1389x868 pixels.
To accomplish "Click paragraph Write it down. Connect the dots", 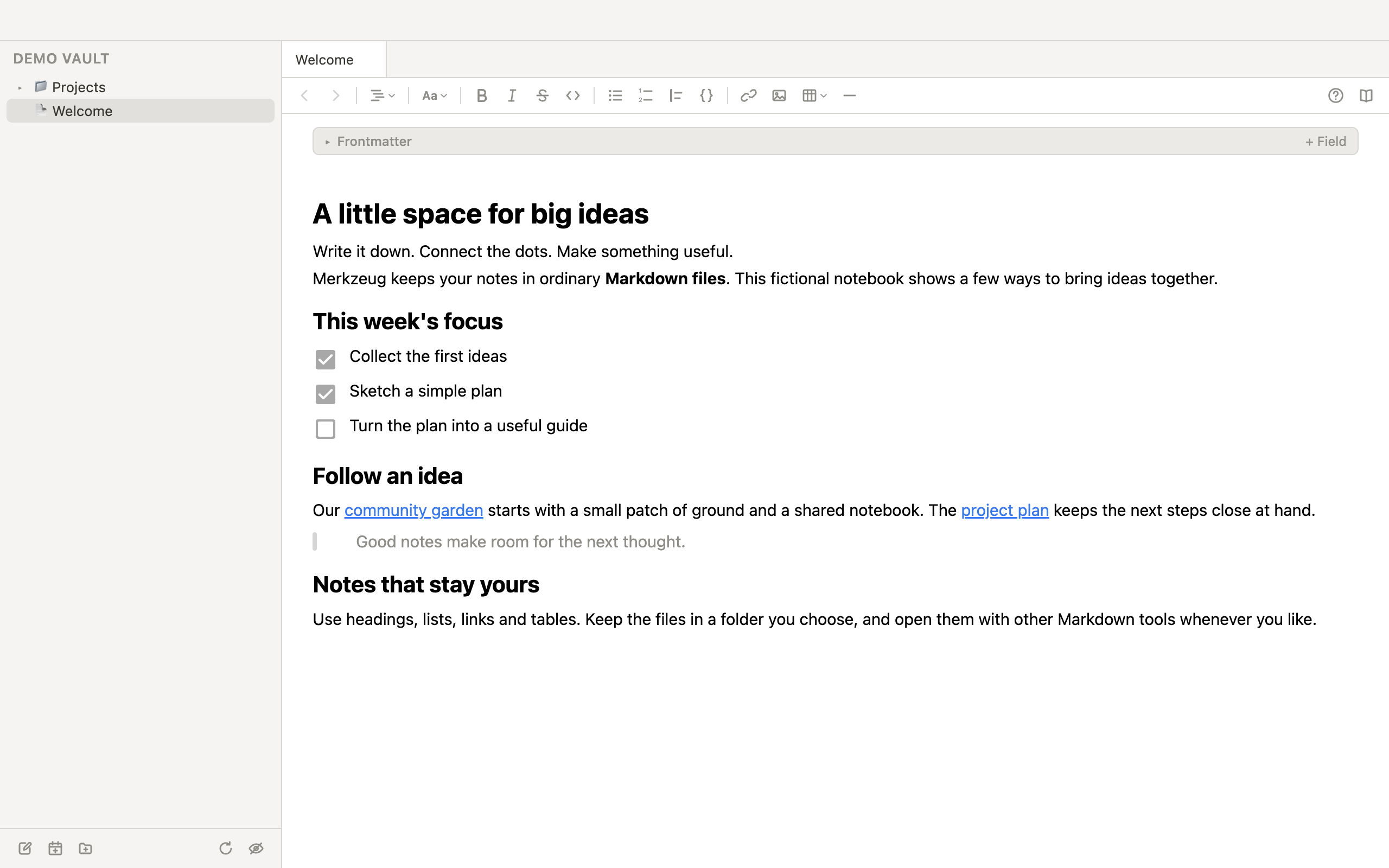I will [523, 251].
